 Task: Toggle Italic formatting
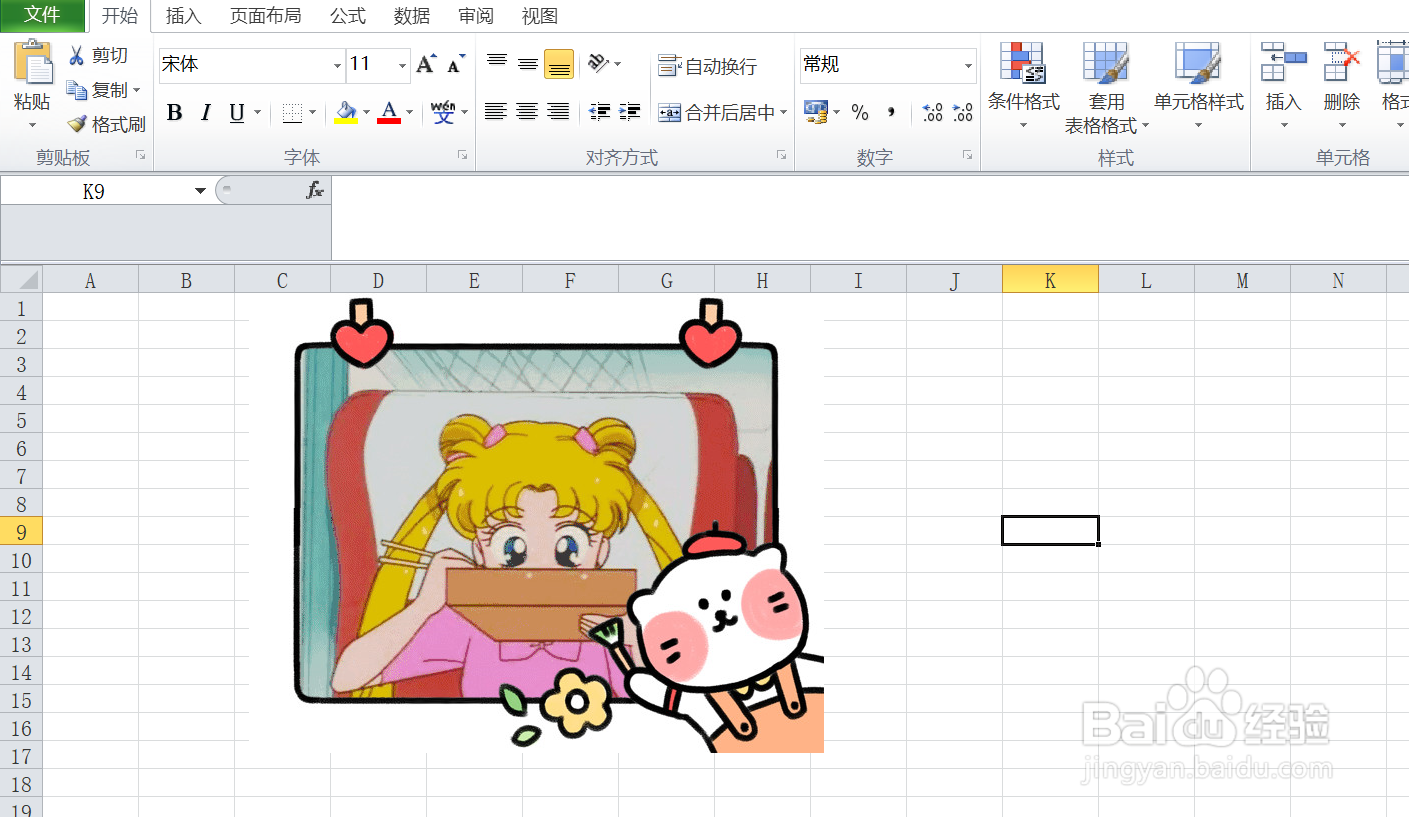[x=205, y=113]
